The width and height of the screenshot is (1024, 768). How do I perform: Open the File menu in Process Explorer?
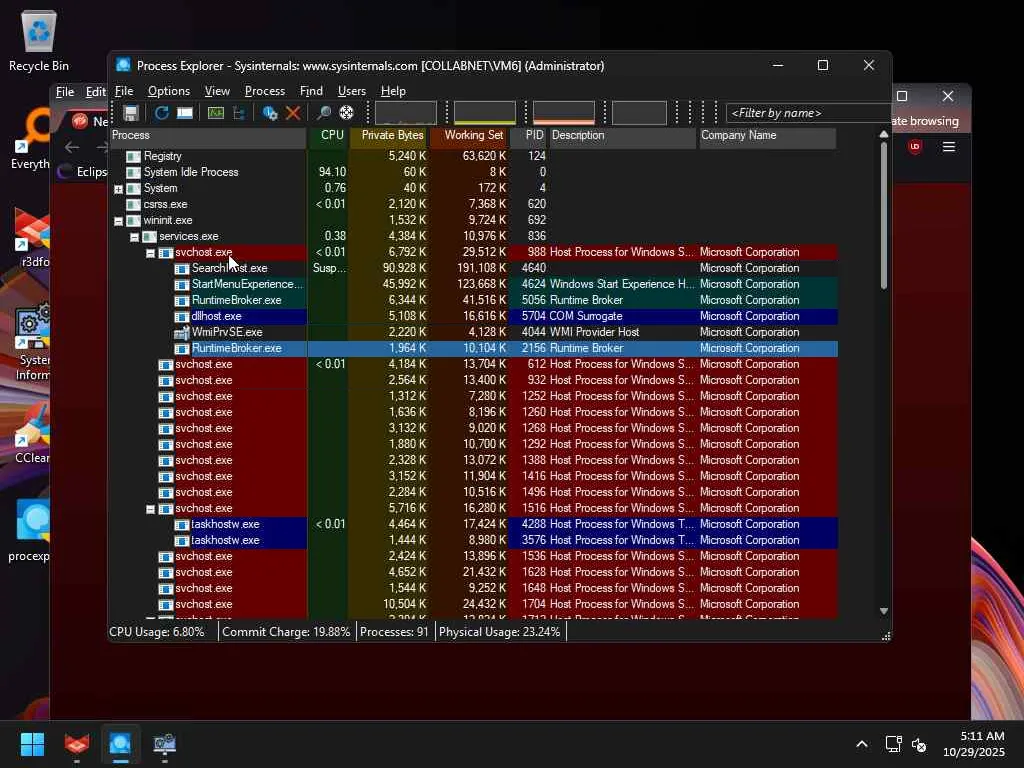pos(124,91)
